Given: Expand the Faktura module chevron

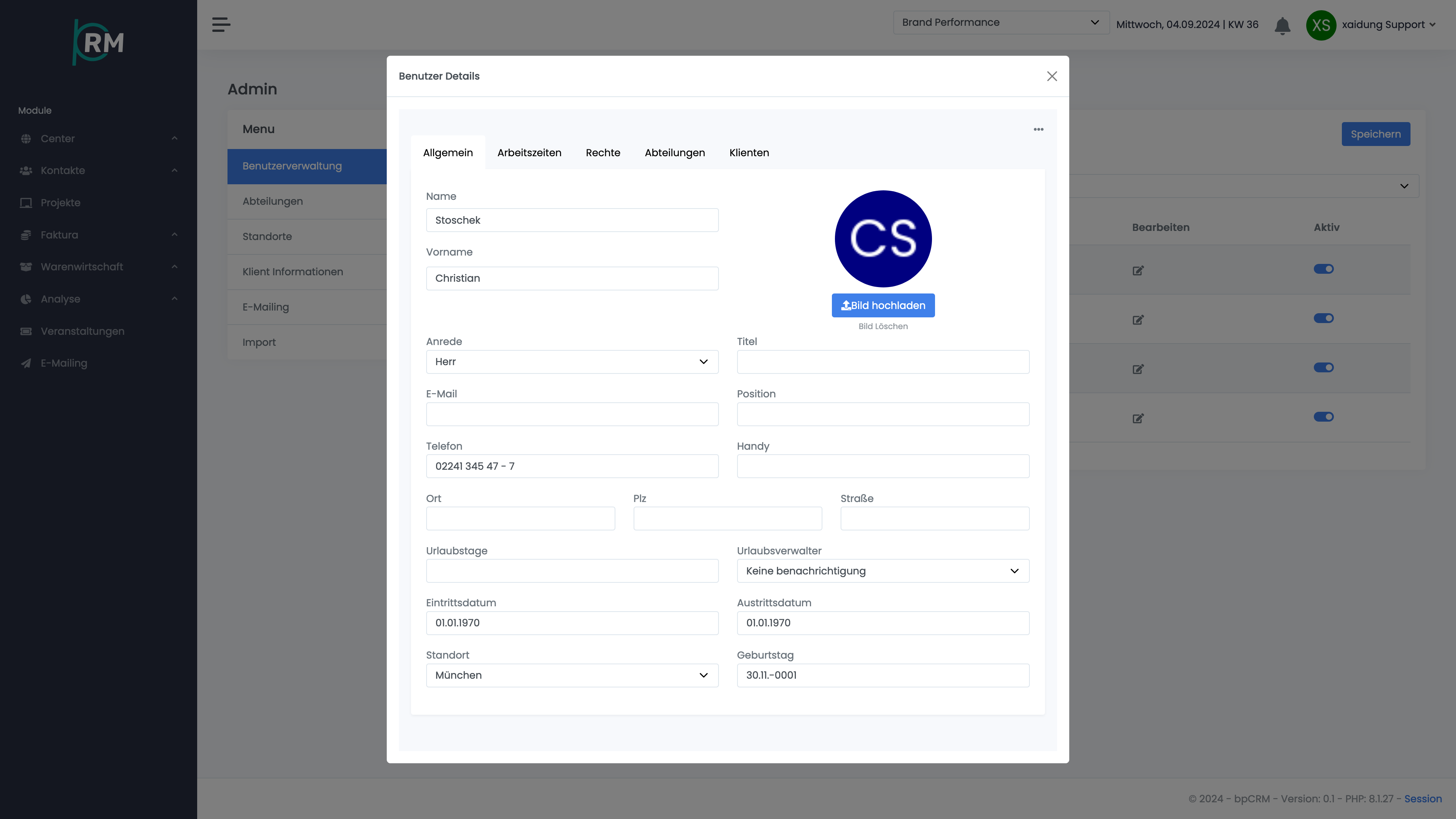Looking at the screenshot, I should (175, 235).
